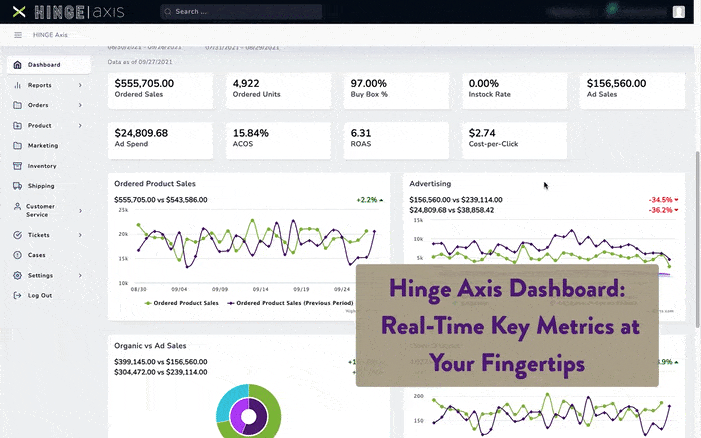Click the Organic vs Ad Sales donut chart
Viewport: 701px width, 438px height.
tap(249, 412)
